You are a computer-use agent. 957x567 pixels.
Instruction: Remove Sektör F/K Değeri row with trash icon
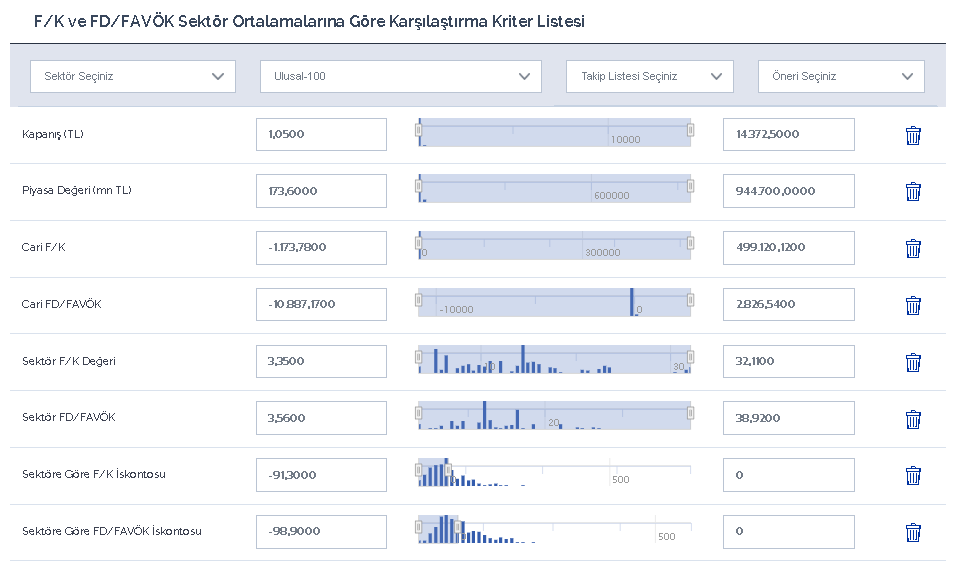[912, 362]
